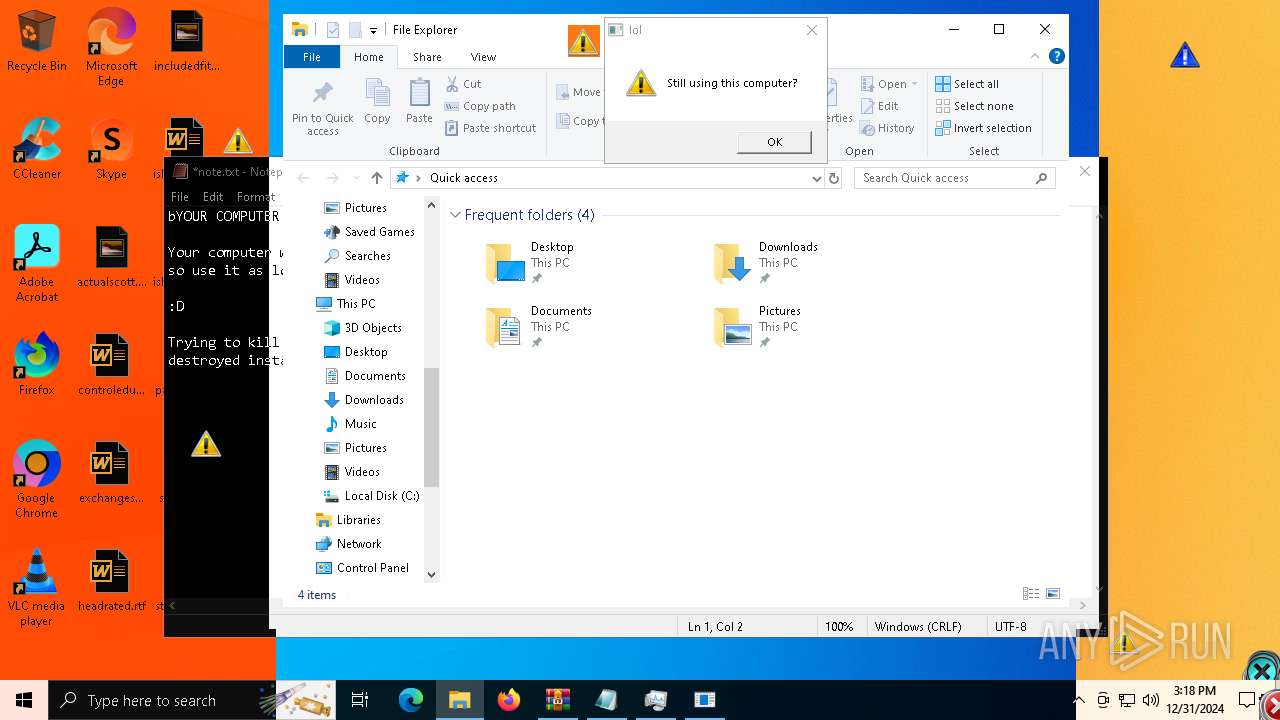
Task: Click History in the Open group
Action: [x=887, y=128]
